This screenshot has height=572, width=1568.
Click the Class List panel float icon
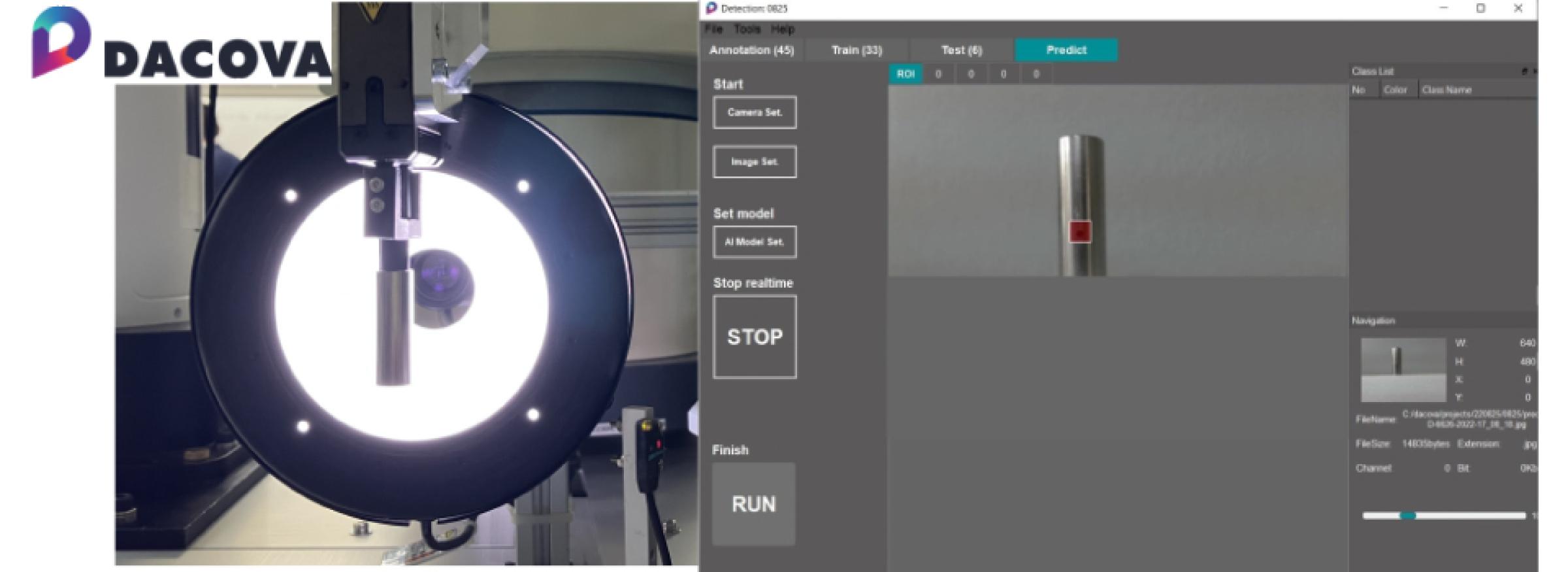click(1525, 71)
